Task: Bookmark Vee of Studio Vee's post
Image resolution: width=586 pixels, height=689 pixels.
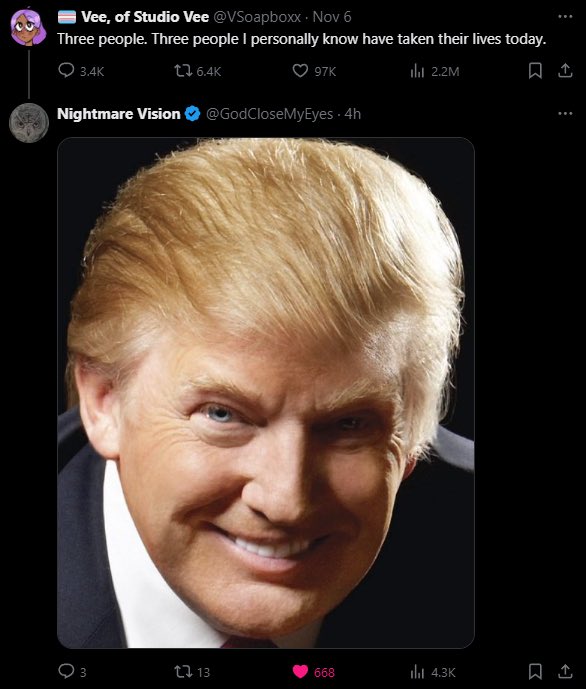Action: [x=535, y=70]
